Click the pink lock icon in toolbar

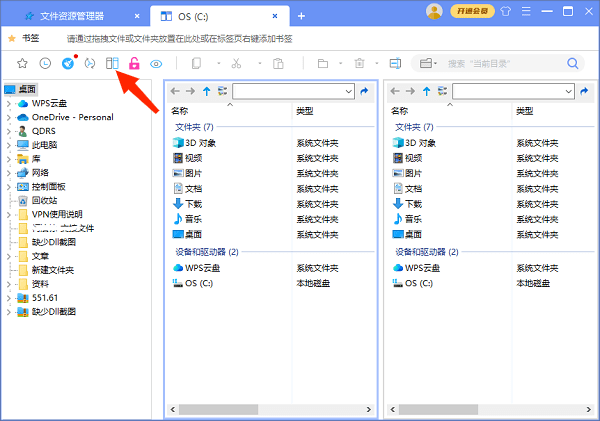pyautogui.click(x=134, y=63)
